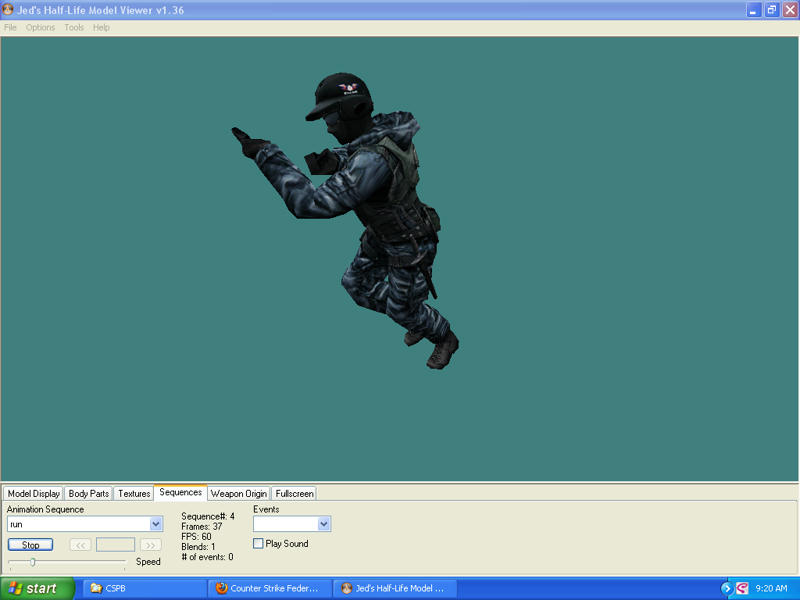Click the next frame >> button

click(x=151, y=545)
